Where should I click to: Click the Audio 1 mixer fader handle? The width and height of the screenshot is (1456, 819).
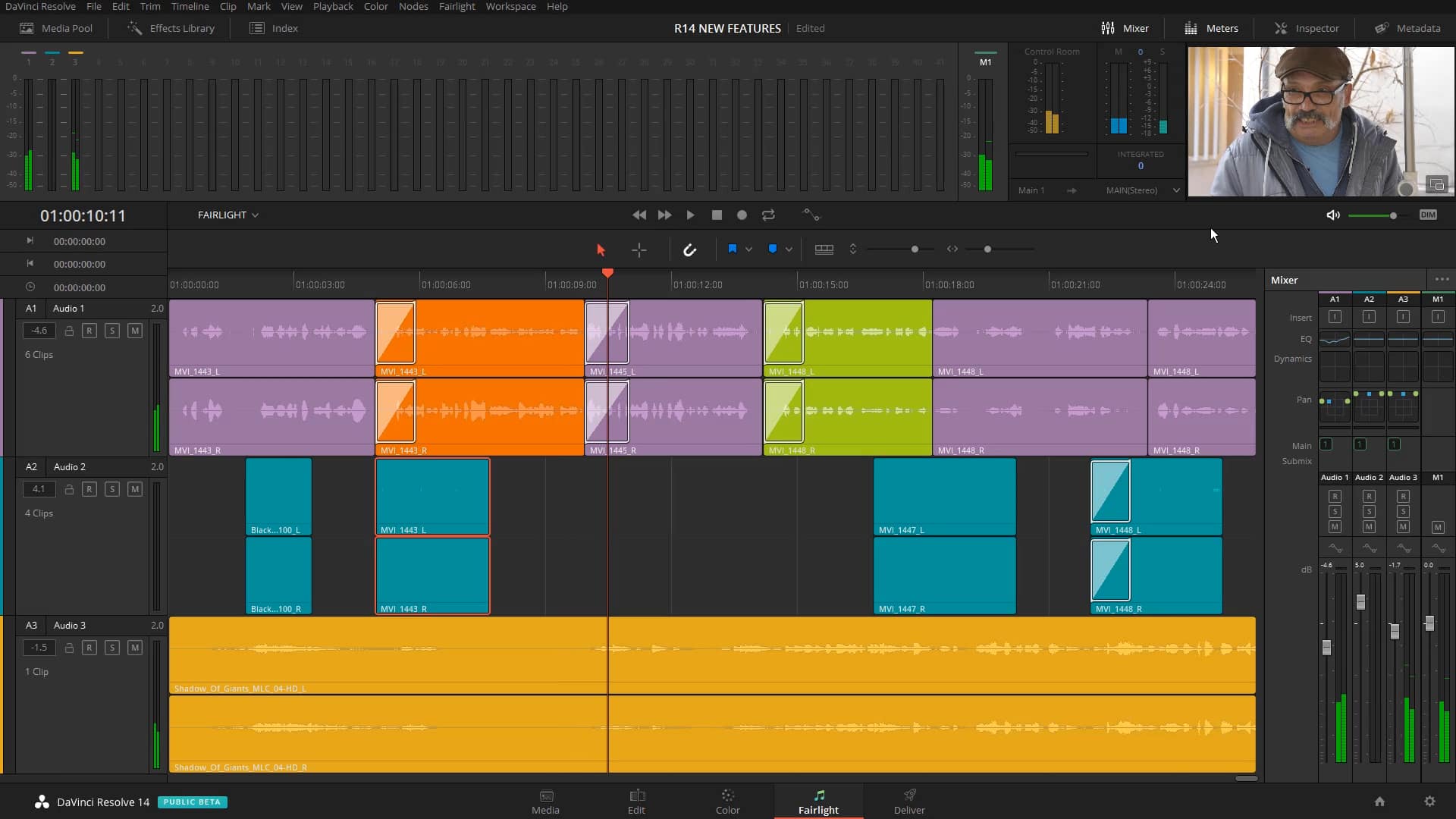pos(1326,648)
